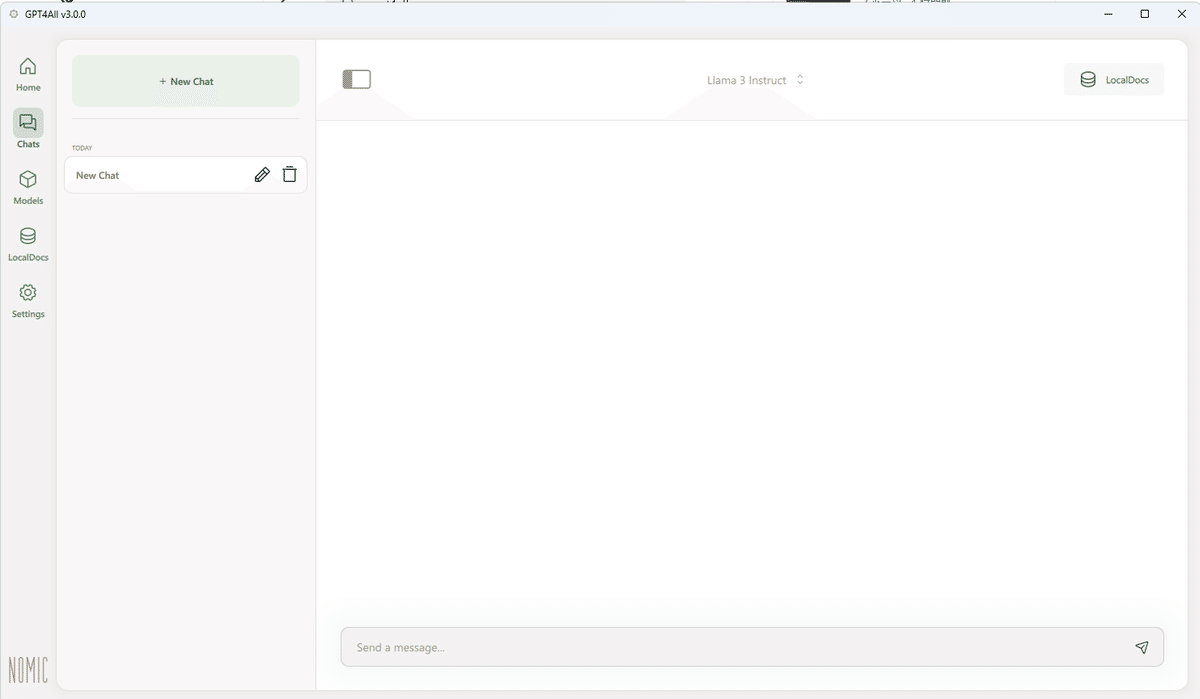Focus the Send a message input field
The image size is (1200, 699).
pos(752,647)
